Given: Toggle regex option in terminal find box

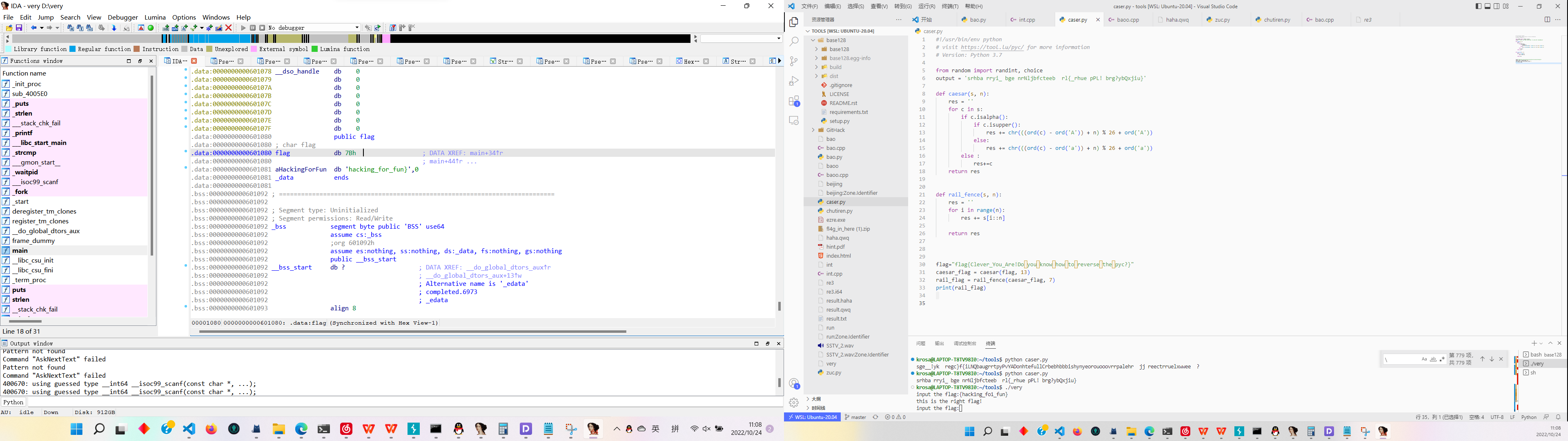Looking at the screenshot, I should click(x=1443, y=359).
